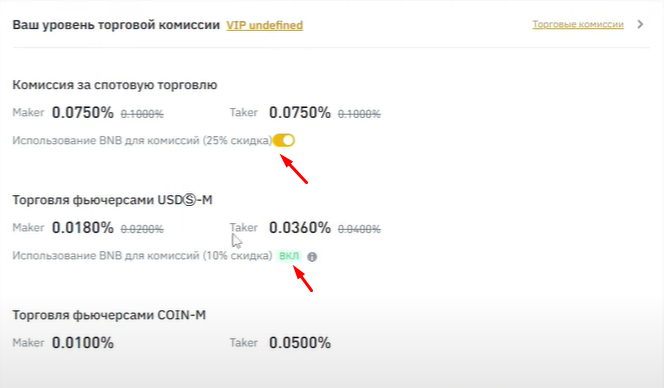Select the USDⓈ-M Taker fee 0.0360%
664x388 pixels.
click(x=300, y=228)
